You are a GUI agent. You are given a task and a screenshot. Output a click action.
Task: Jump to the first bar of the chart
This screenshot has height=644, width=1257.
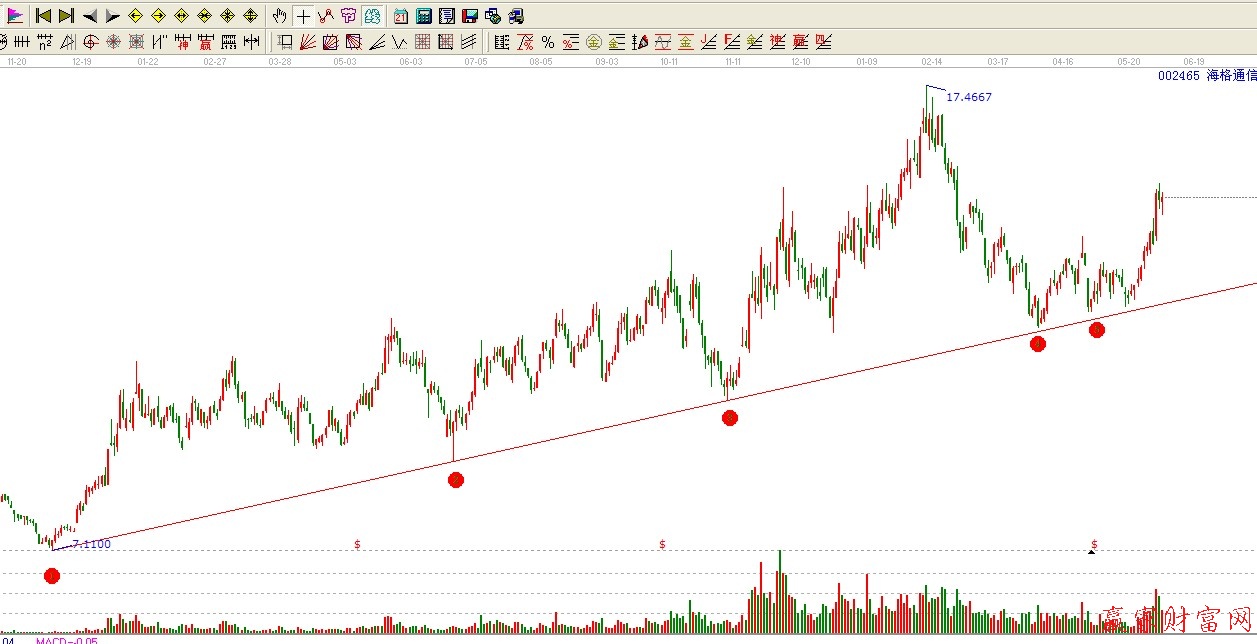click(x=43, y=16)
